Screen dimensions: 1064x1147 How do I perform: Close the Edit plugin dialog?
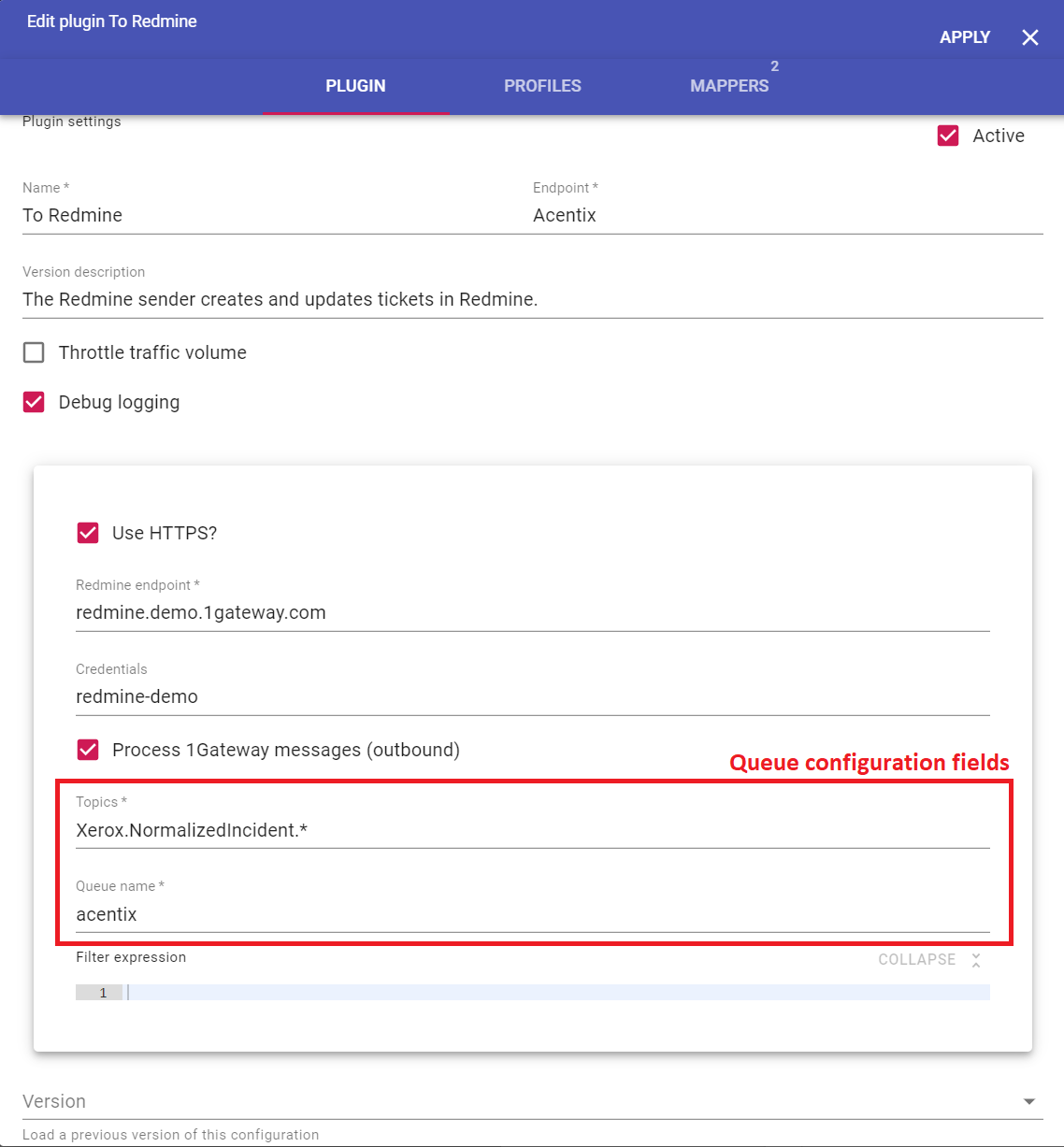[1029, 37]
